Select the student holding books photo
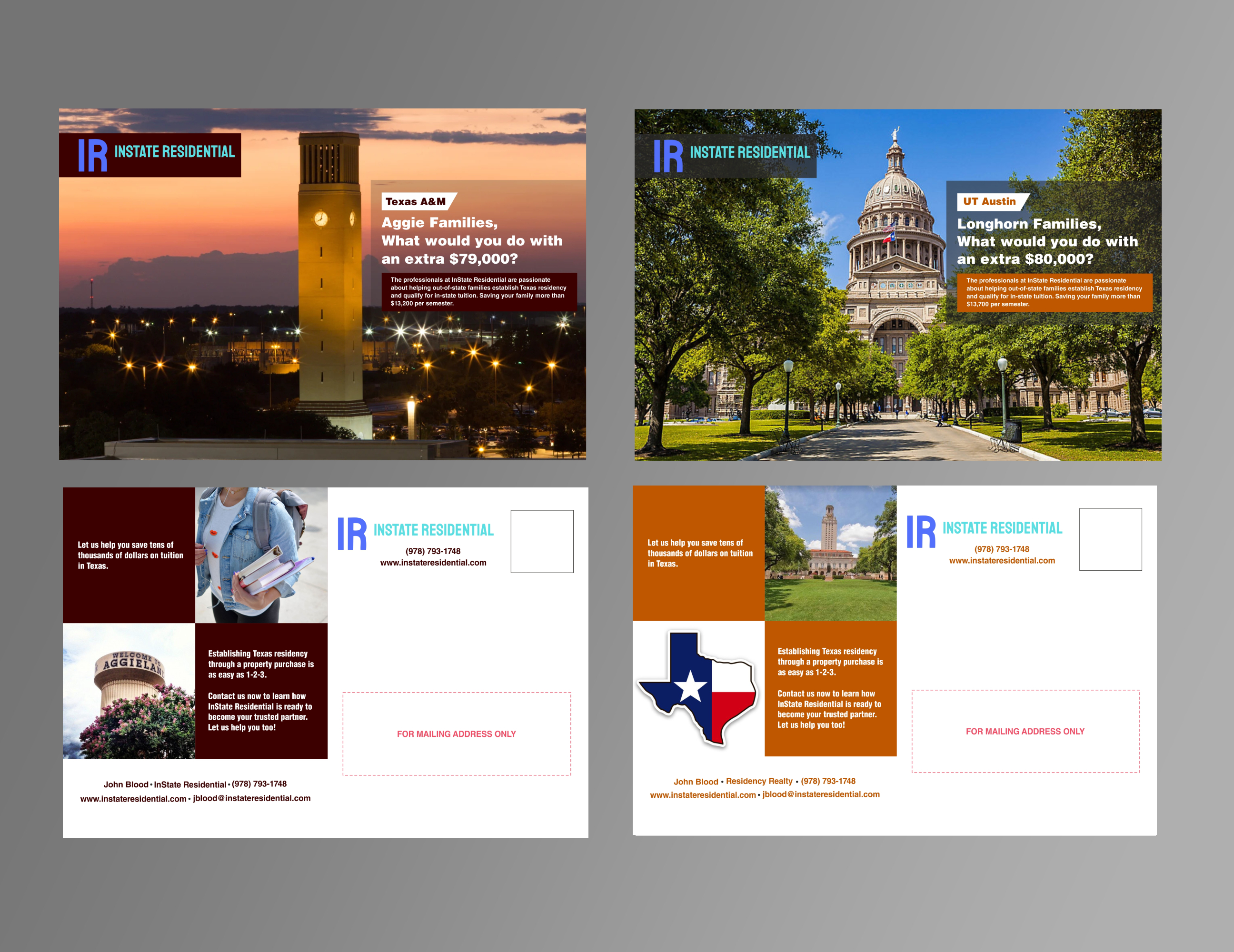Image resolution: width=1234 pixels, height=952 pixels. (261, 555)
